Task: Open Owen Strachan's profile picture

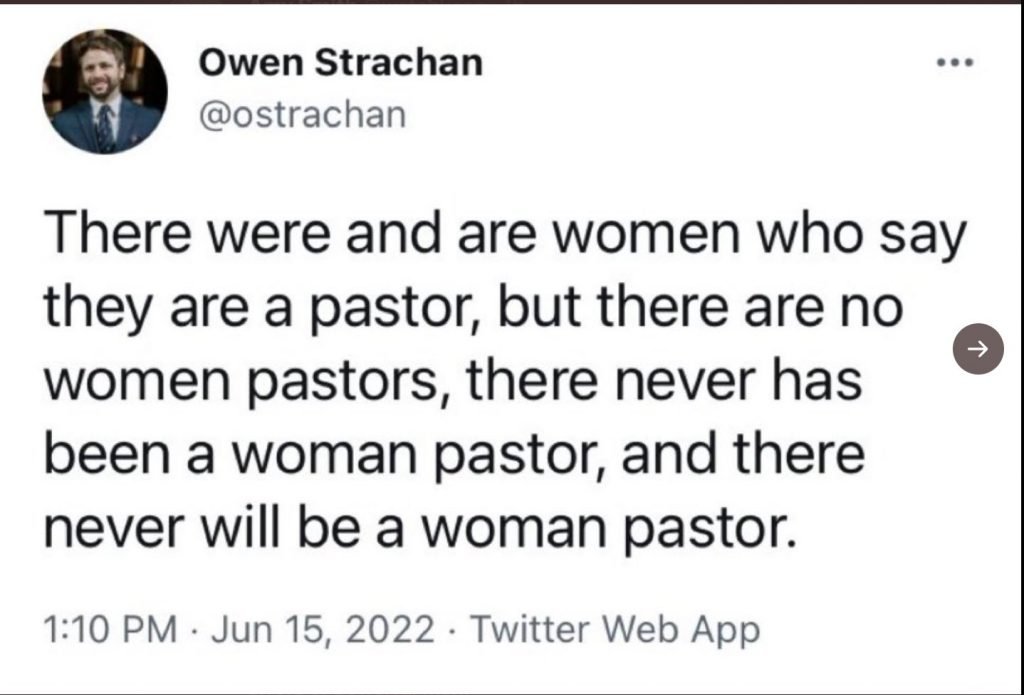Action: (104, 91)
